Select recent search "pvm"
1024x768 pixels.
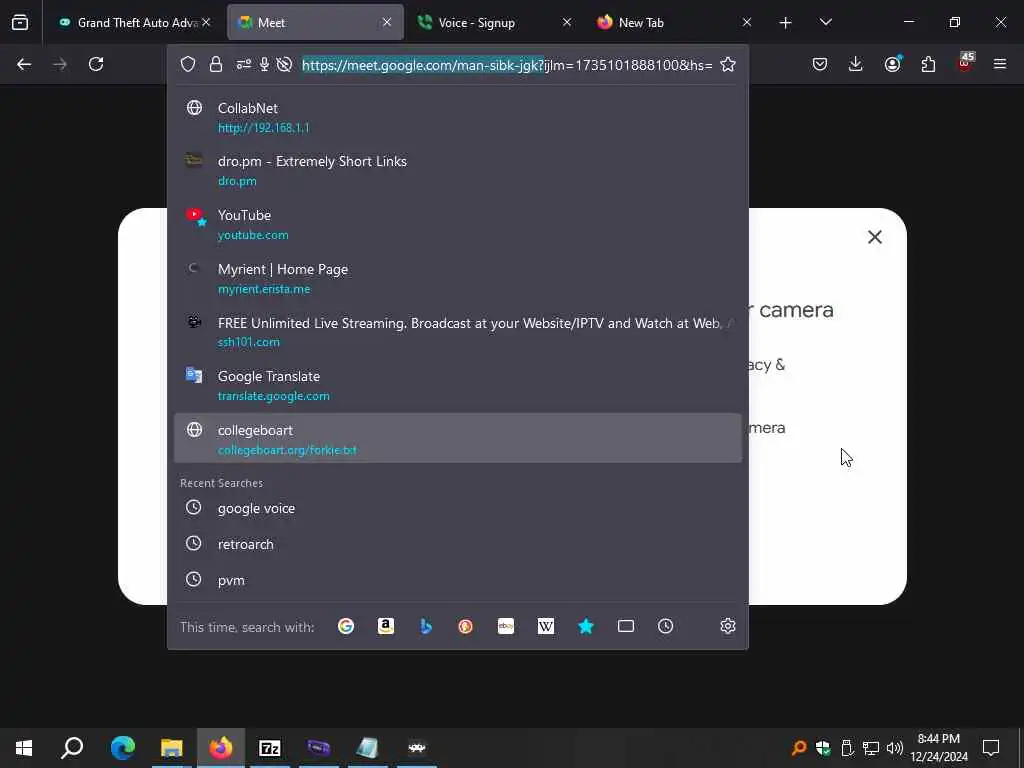(457, 579)
